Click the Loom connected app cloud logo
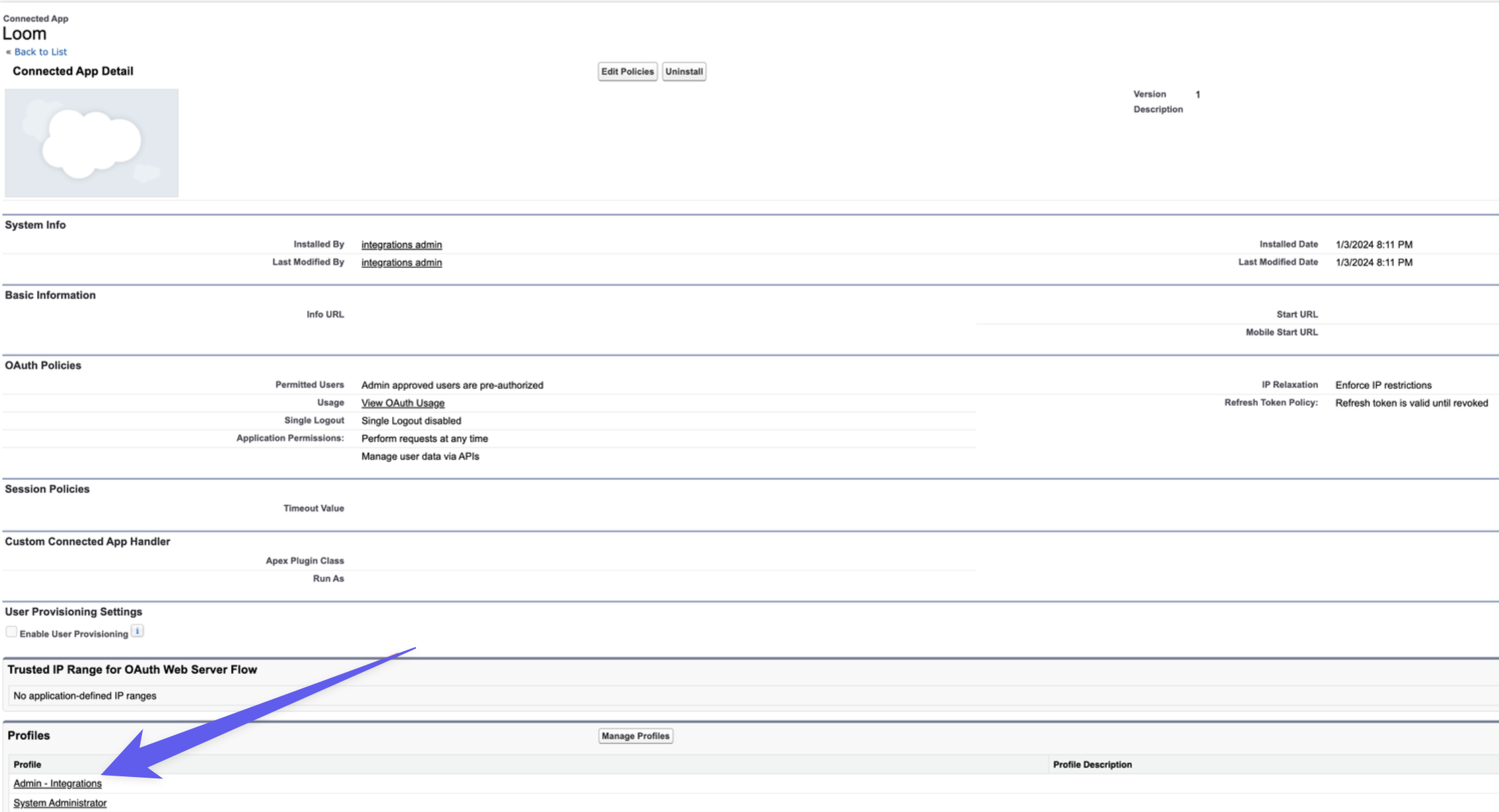Viewport: 1499px width, 812px height. pos(91,142)
